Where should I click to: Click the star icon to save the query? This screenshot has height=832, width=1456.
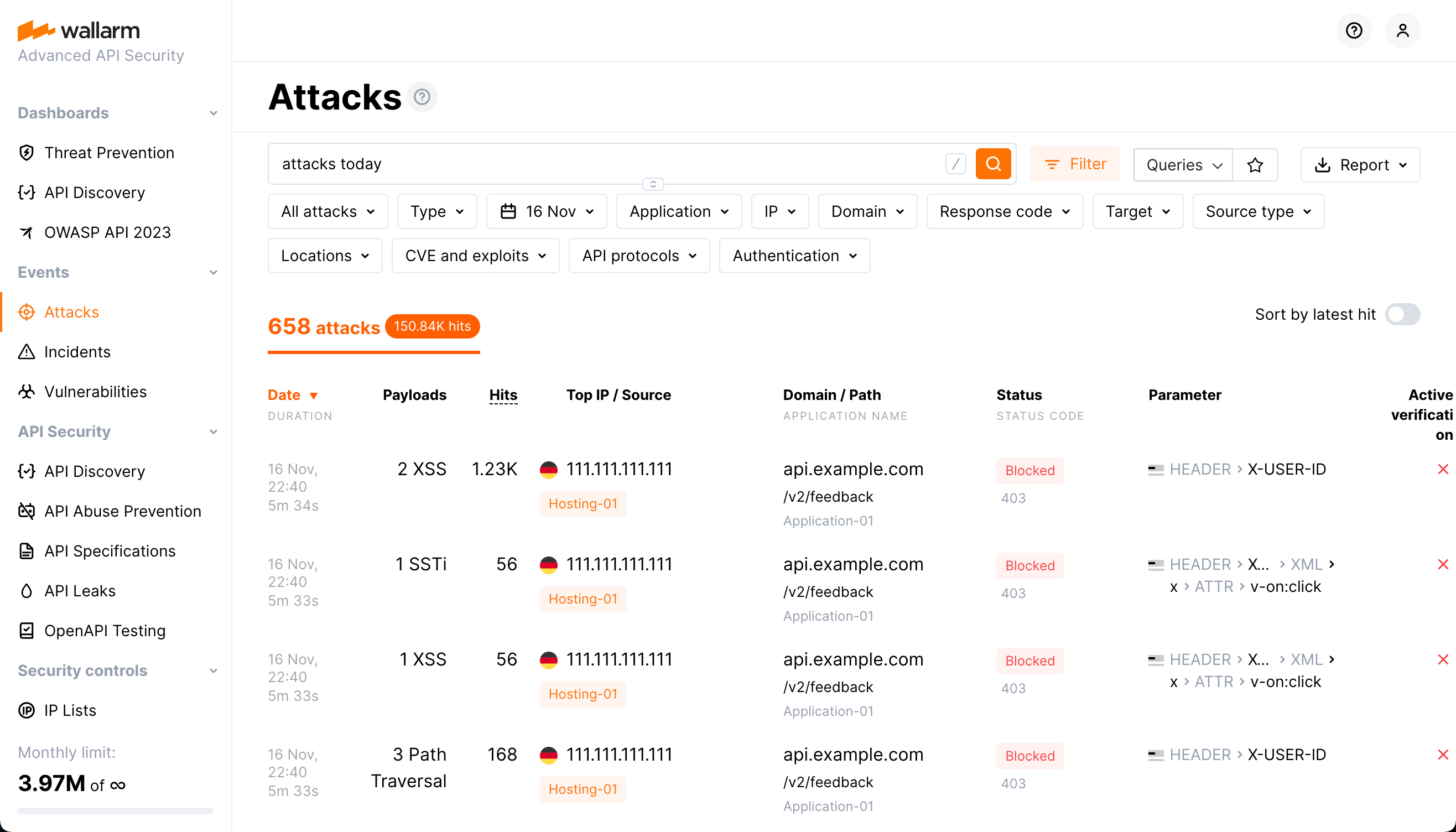point(1255,165)
